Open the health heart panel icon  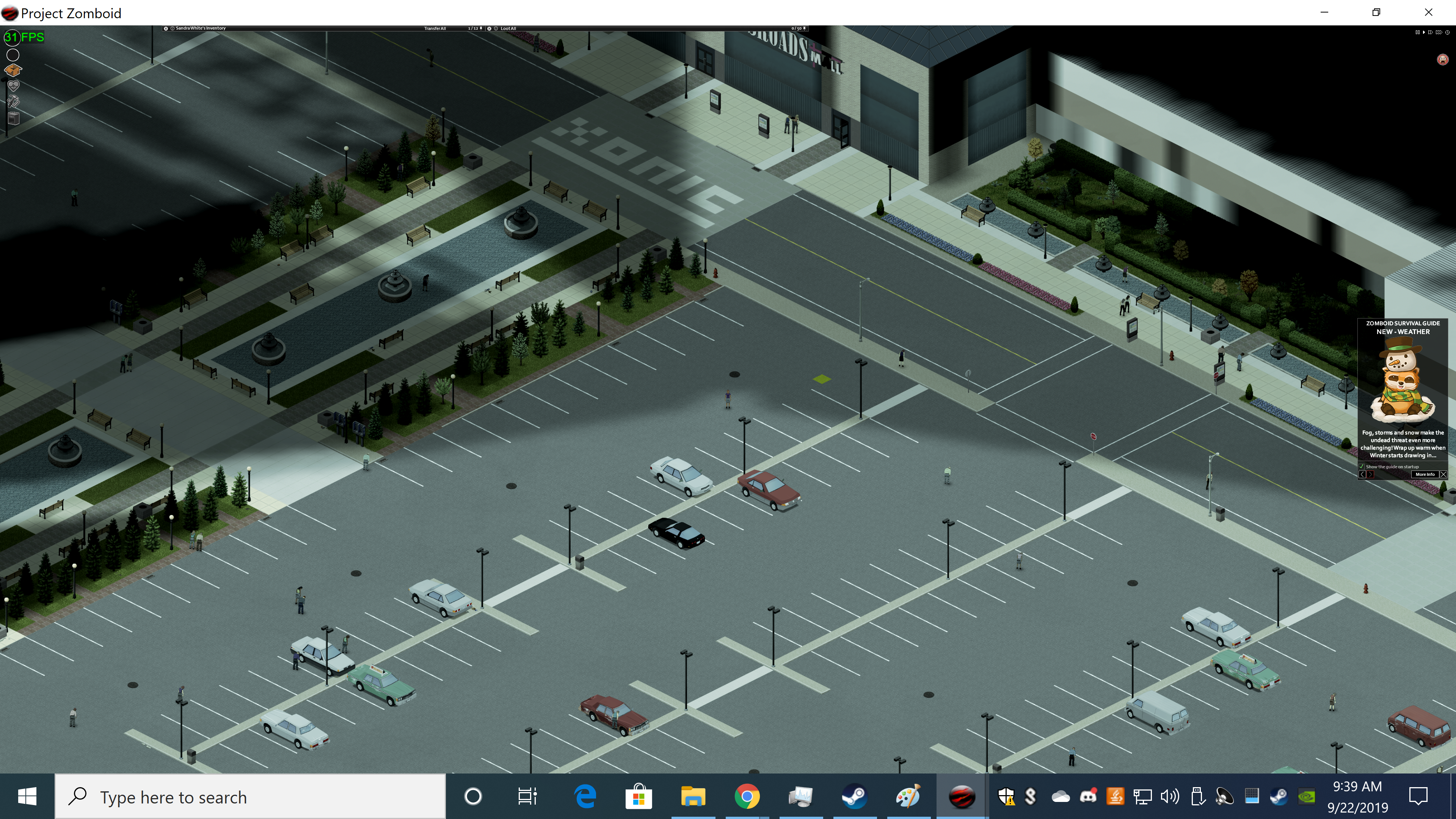point(13,86)
